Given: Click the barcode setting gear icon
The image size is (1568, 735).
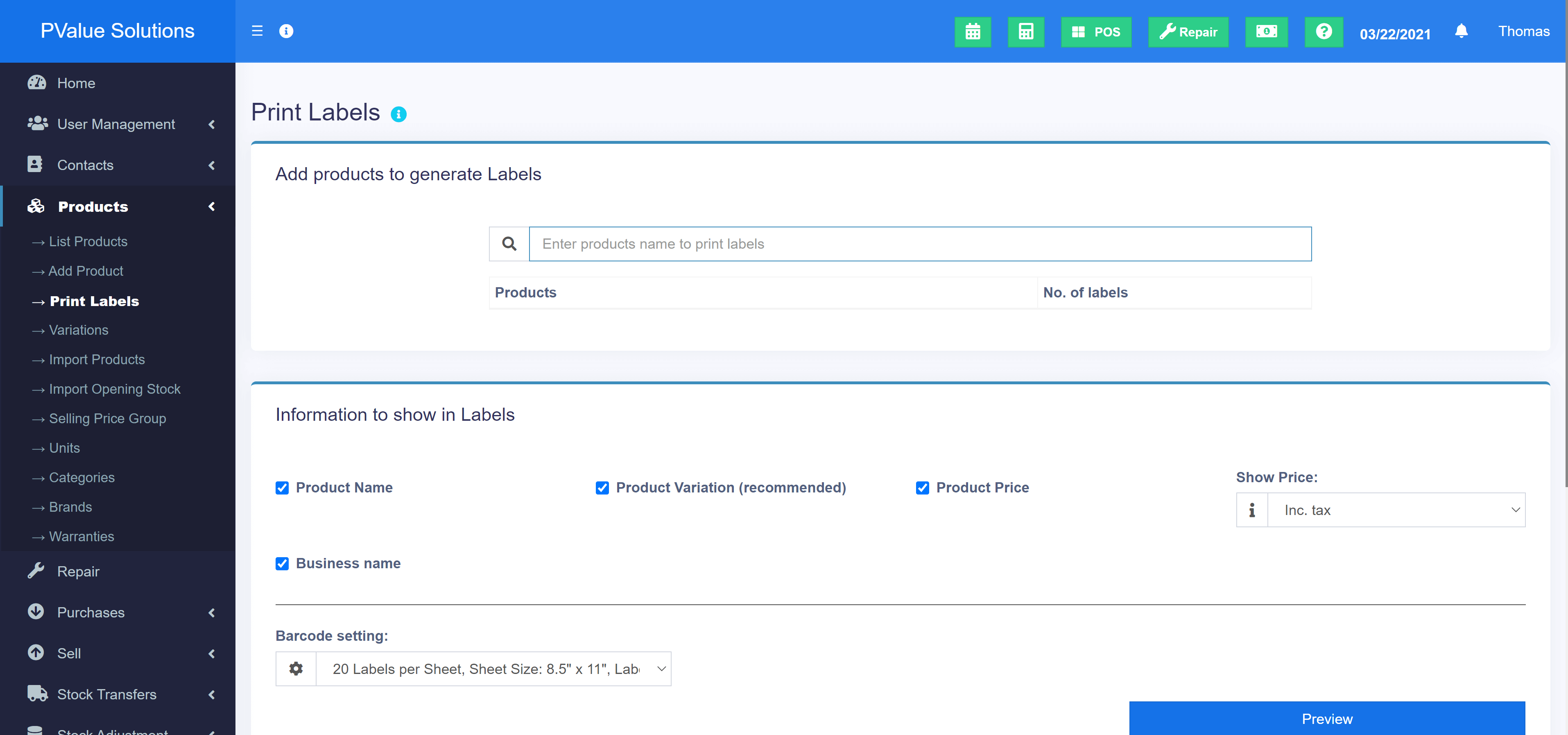Looking at the screenshot, I should point(296,669).
